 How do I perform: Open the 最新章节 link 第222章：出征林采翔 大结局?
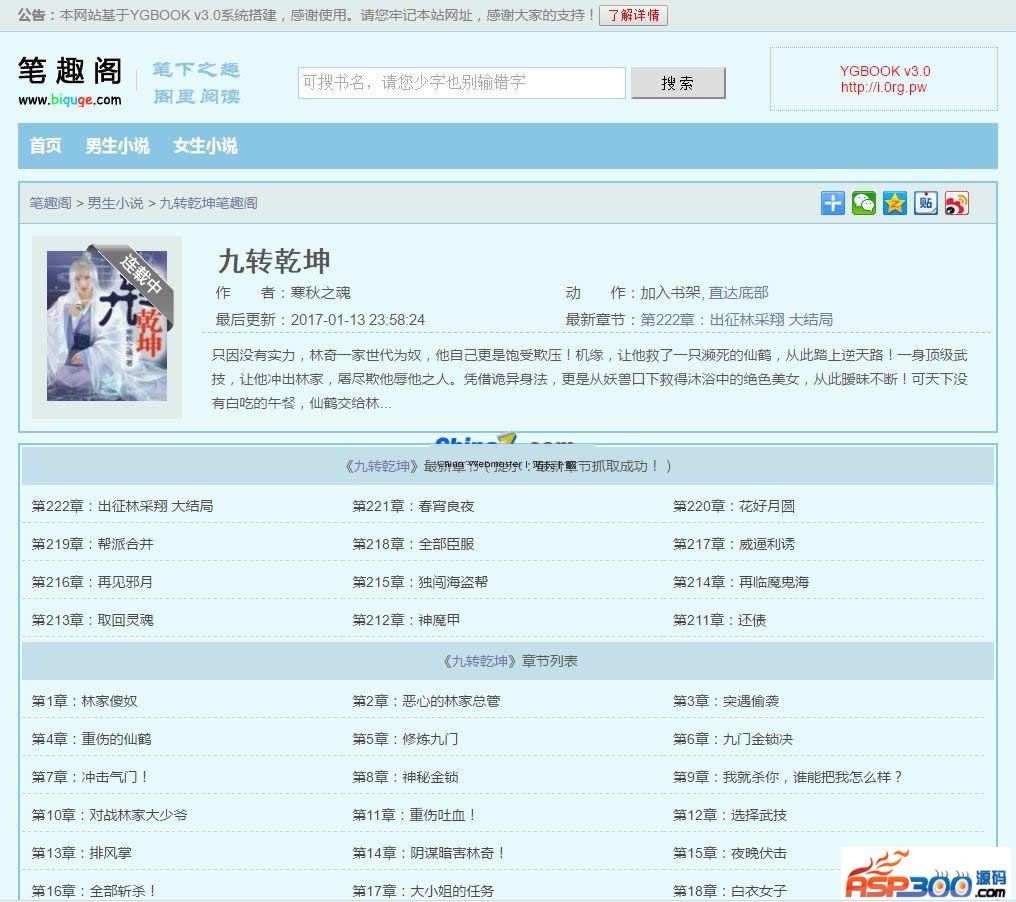pos(736,319)
